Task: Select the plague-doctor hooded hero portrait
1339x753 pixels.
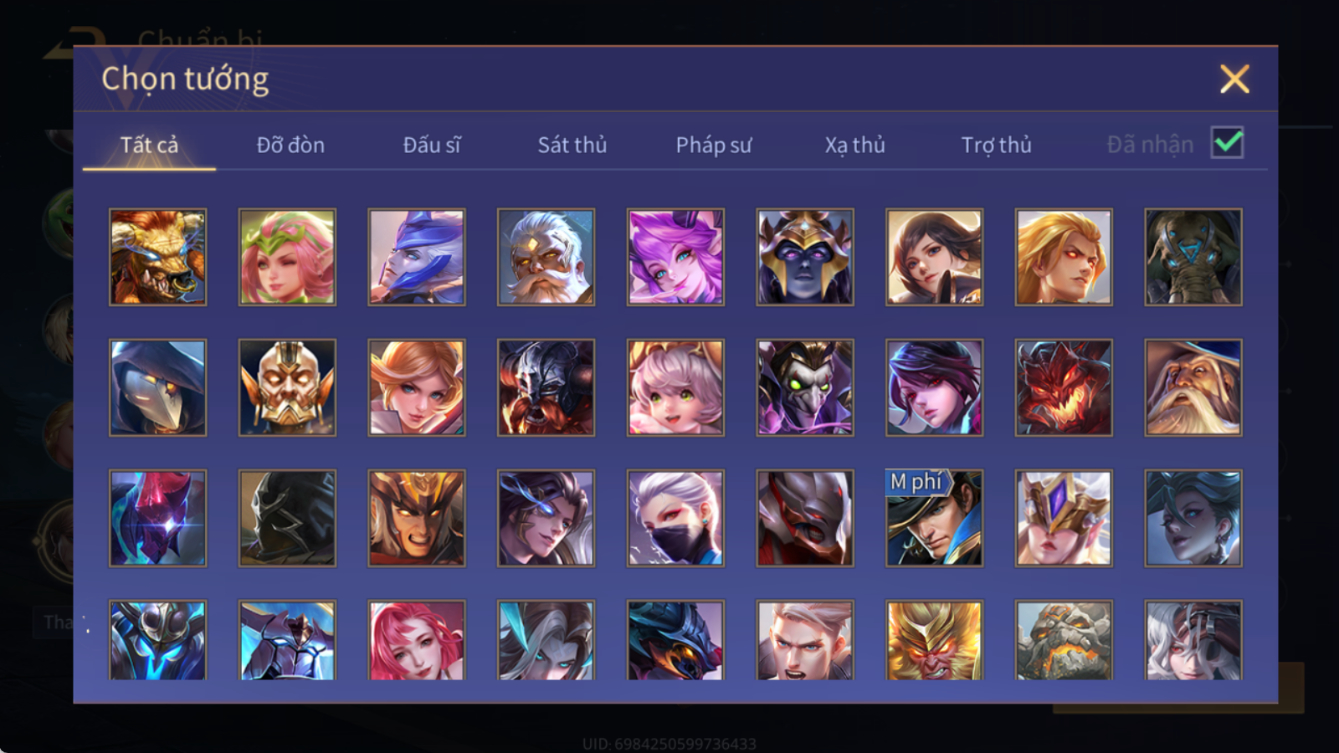Action: pos(158,387)
